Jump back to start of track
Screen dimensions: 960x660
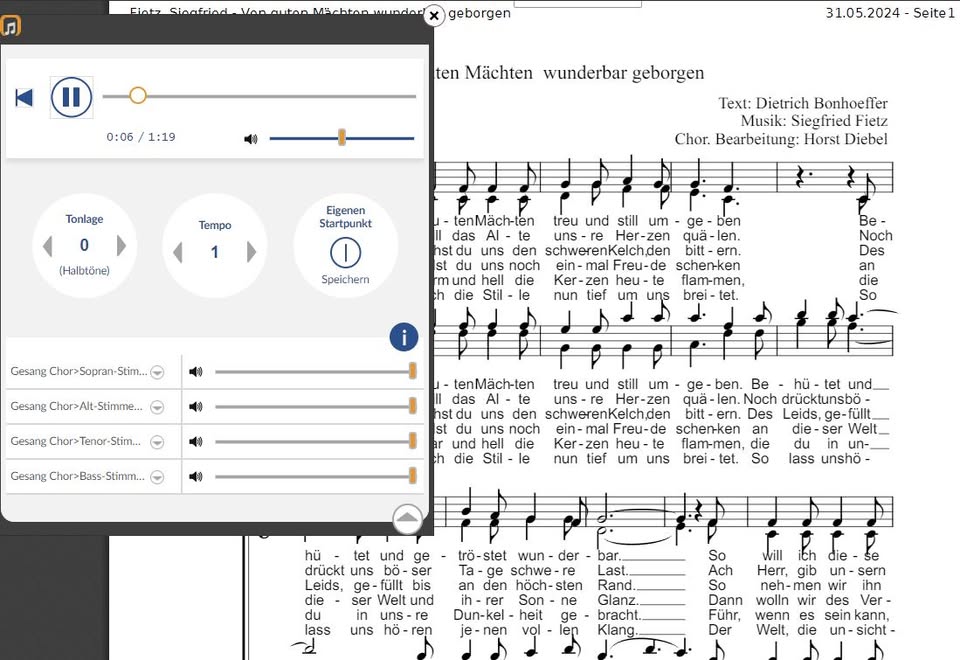(24, 97)
